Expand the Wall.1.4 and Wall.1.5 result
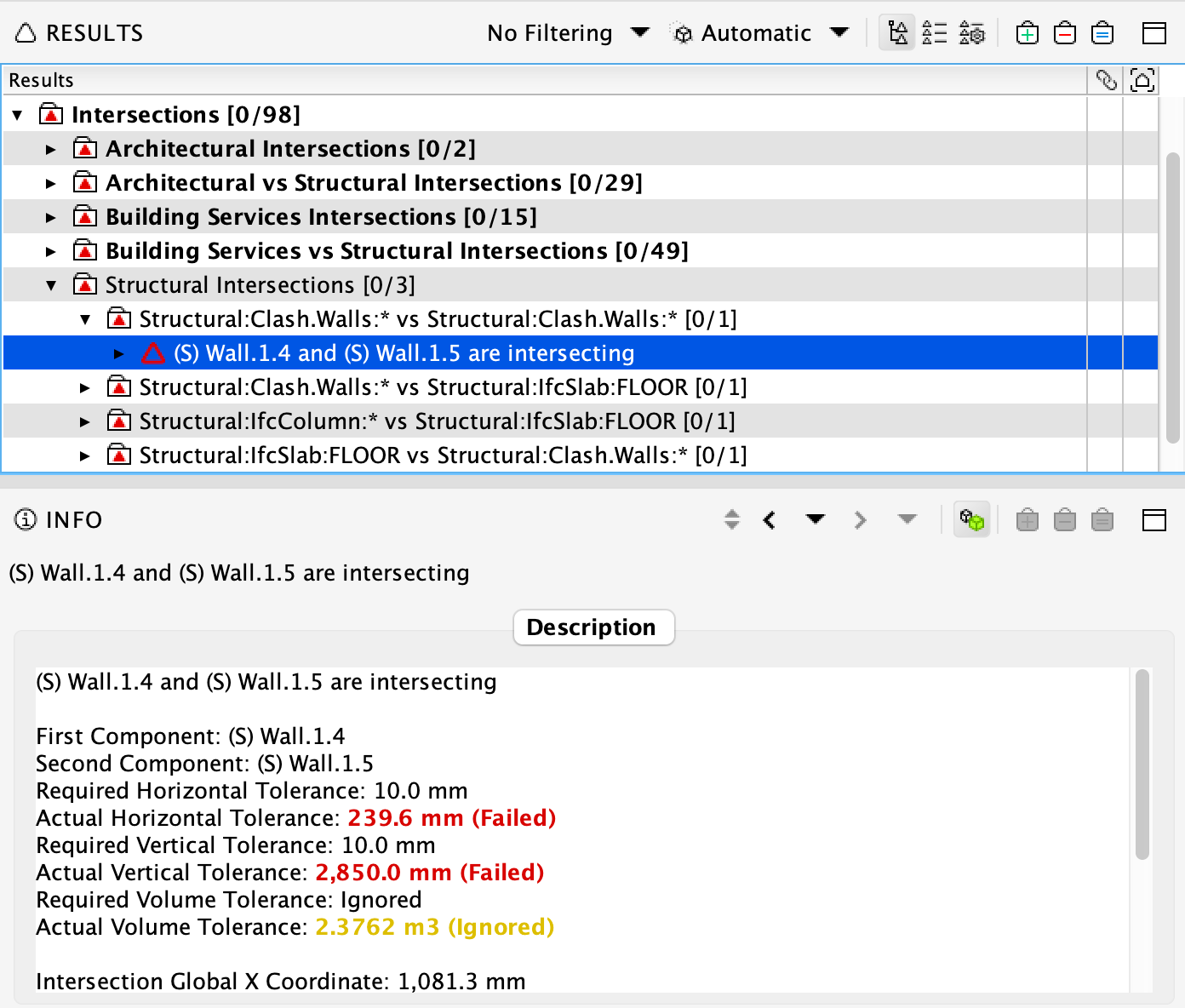 pyautogui.click(x=119, y=353)
